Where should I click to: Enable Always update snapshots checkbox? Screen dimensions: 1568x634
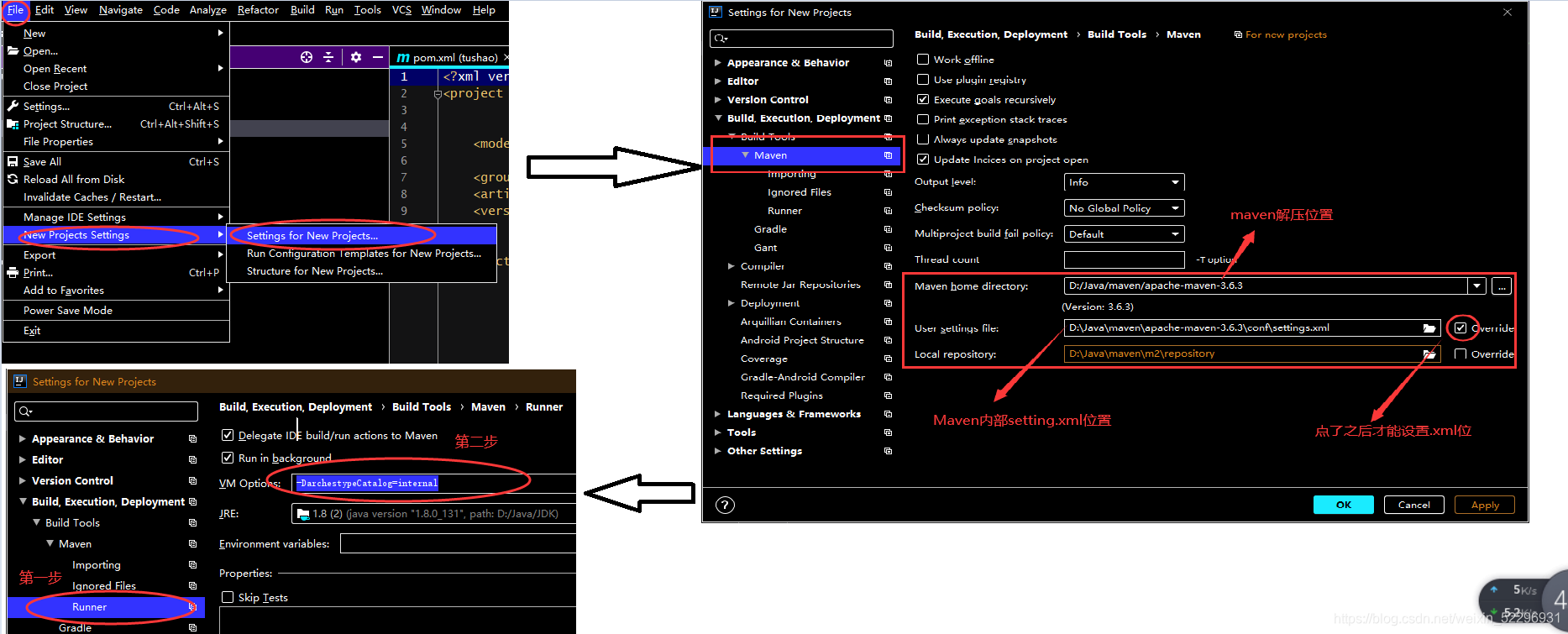pos(923,139)
